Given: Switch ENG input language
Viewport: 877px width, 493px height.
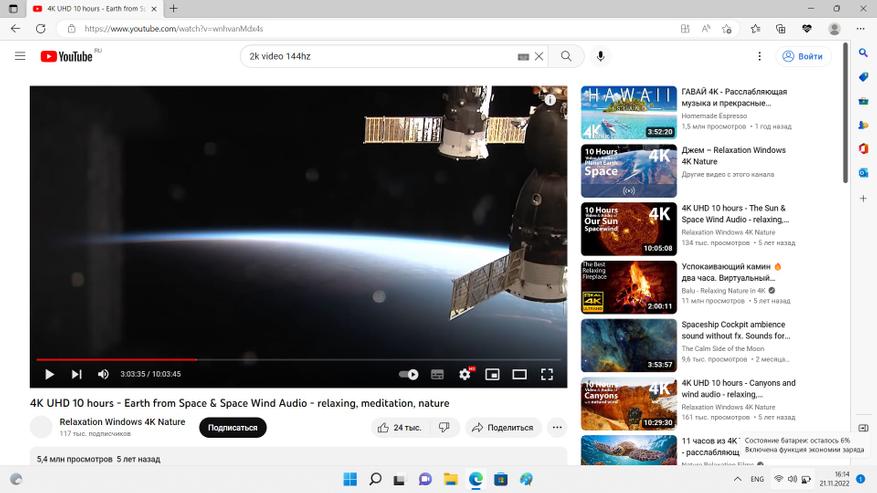Looking at the screenshot, I should coord(757,479).
